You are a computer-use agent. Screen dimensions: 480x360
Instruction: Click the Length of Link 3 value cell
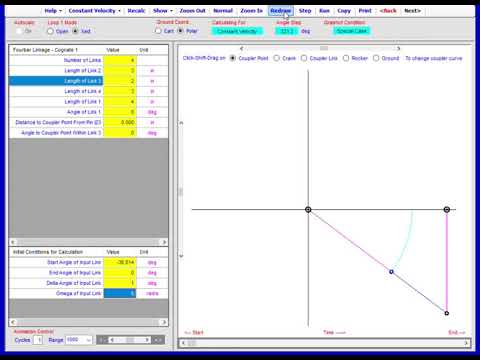pos(120,81)
